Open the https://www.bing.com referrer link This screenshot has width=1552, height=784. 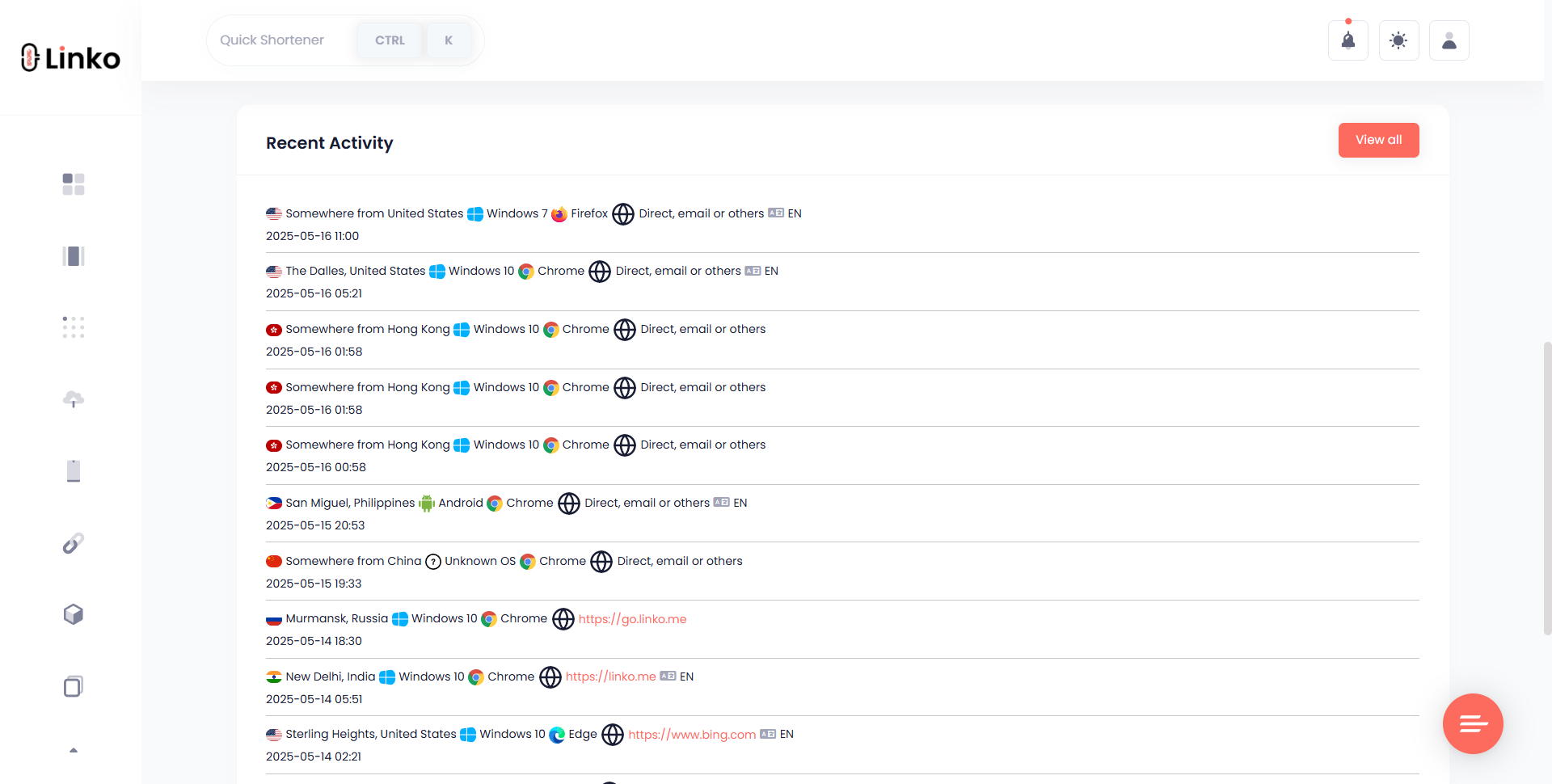[692, 735]
